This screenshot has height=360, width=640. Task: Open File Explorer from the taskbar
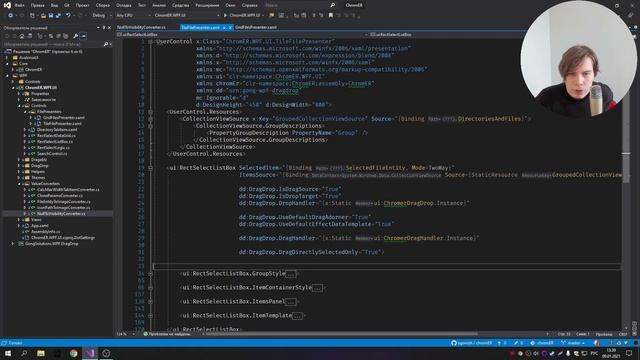coord(41,353)
